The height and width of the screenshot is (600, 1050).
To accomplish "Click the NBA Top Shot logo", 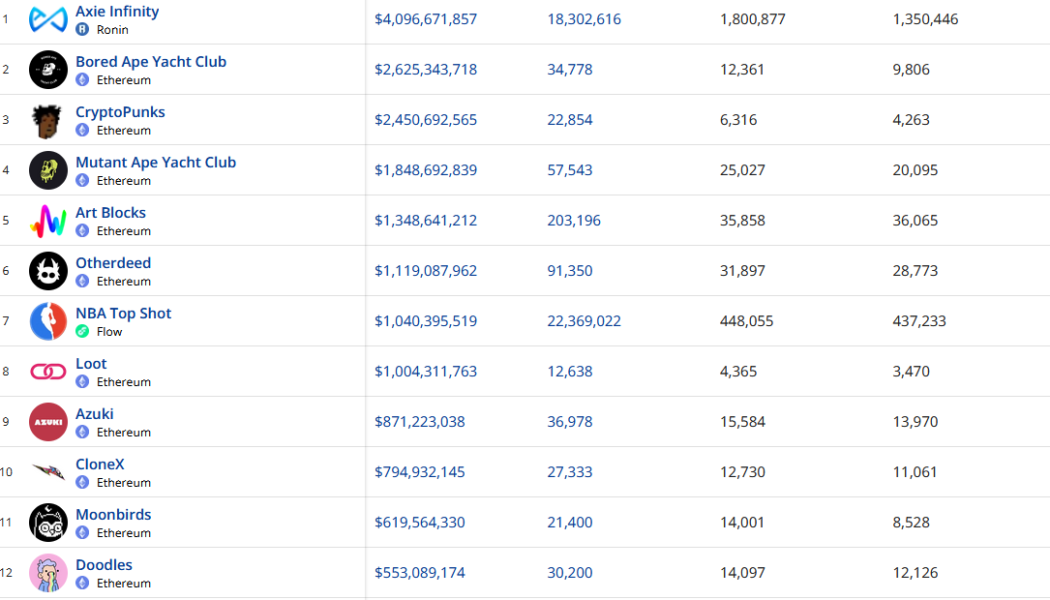I will 48,321.
